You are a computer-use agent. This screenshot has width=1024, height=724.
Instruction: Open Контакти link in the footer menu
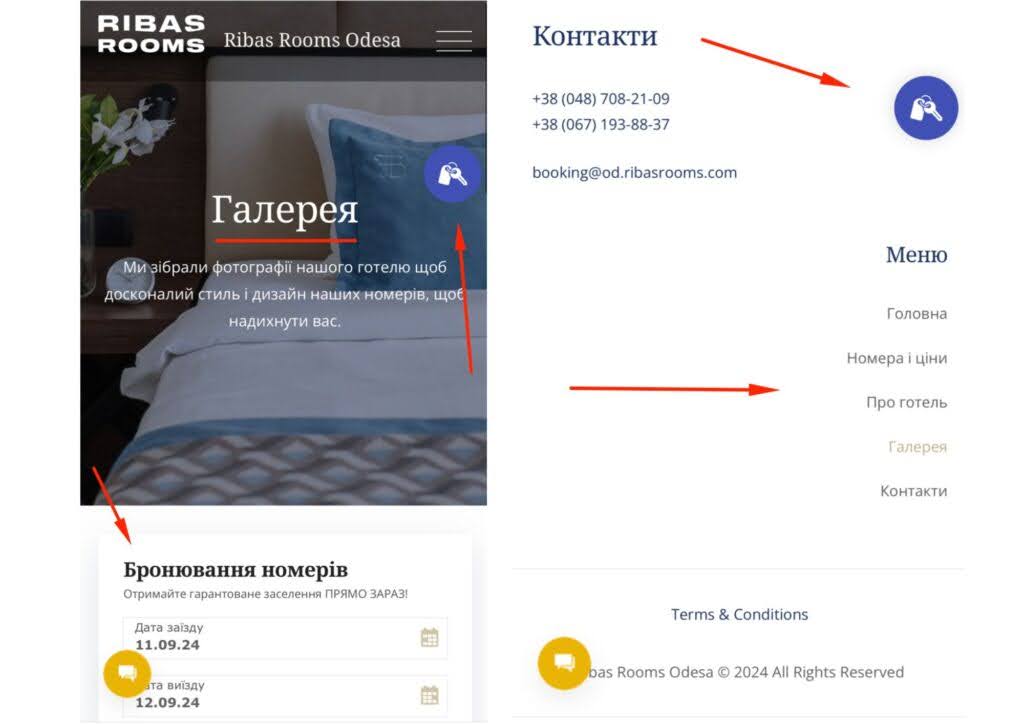[x=914, y=491]
